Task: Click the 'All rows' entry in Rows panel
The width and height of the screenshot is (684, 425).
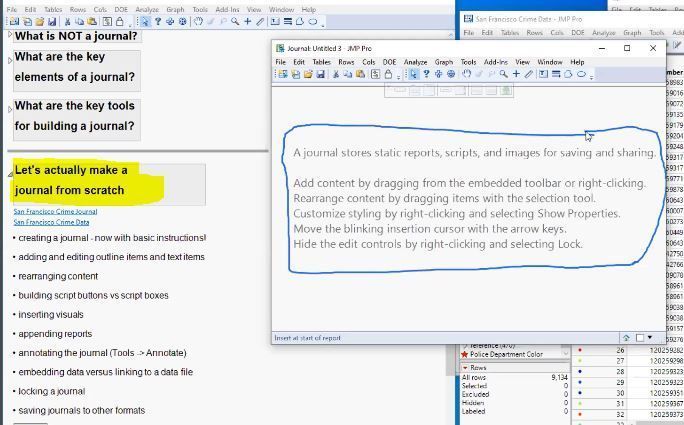Action: (474, 377)
